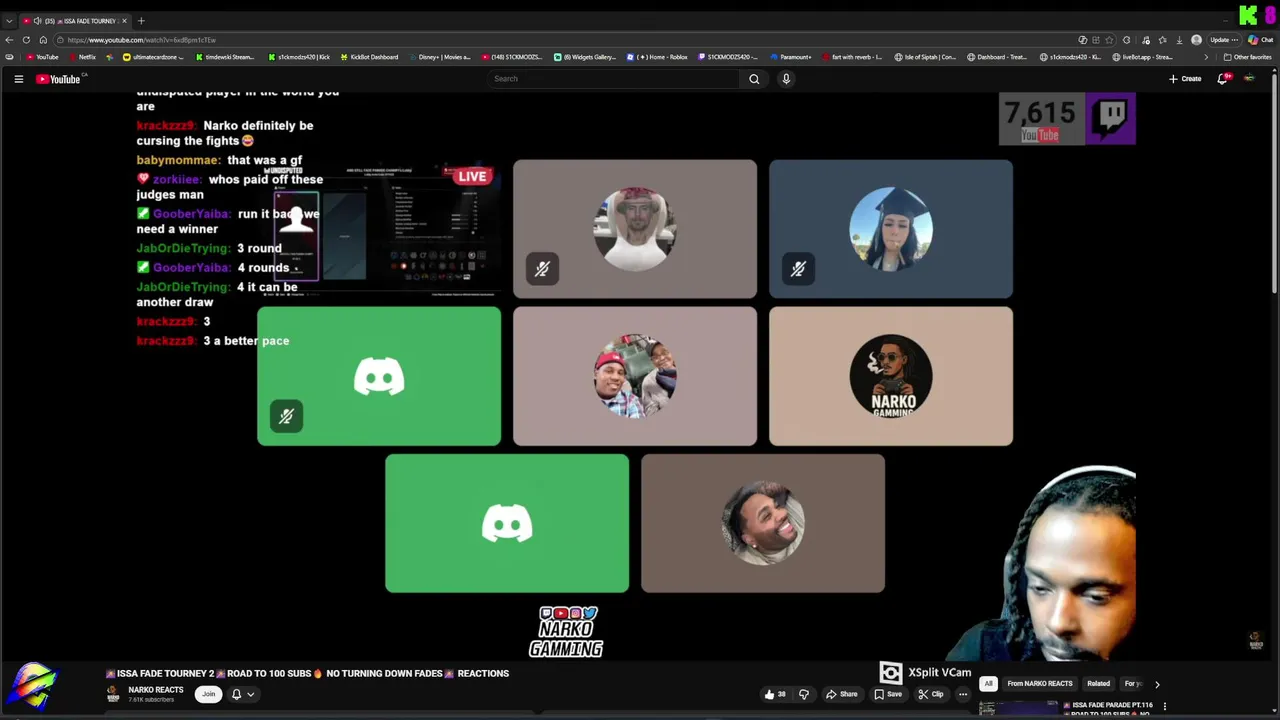Open browser Update menu button
1280x720 pixels.
pos(1225,40)
